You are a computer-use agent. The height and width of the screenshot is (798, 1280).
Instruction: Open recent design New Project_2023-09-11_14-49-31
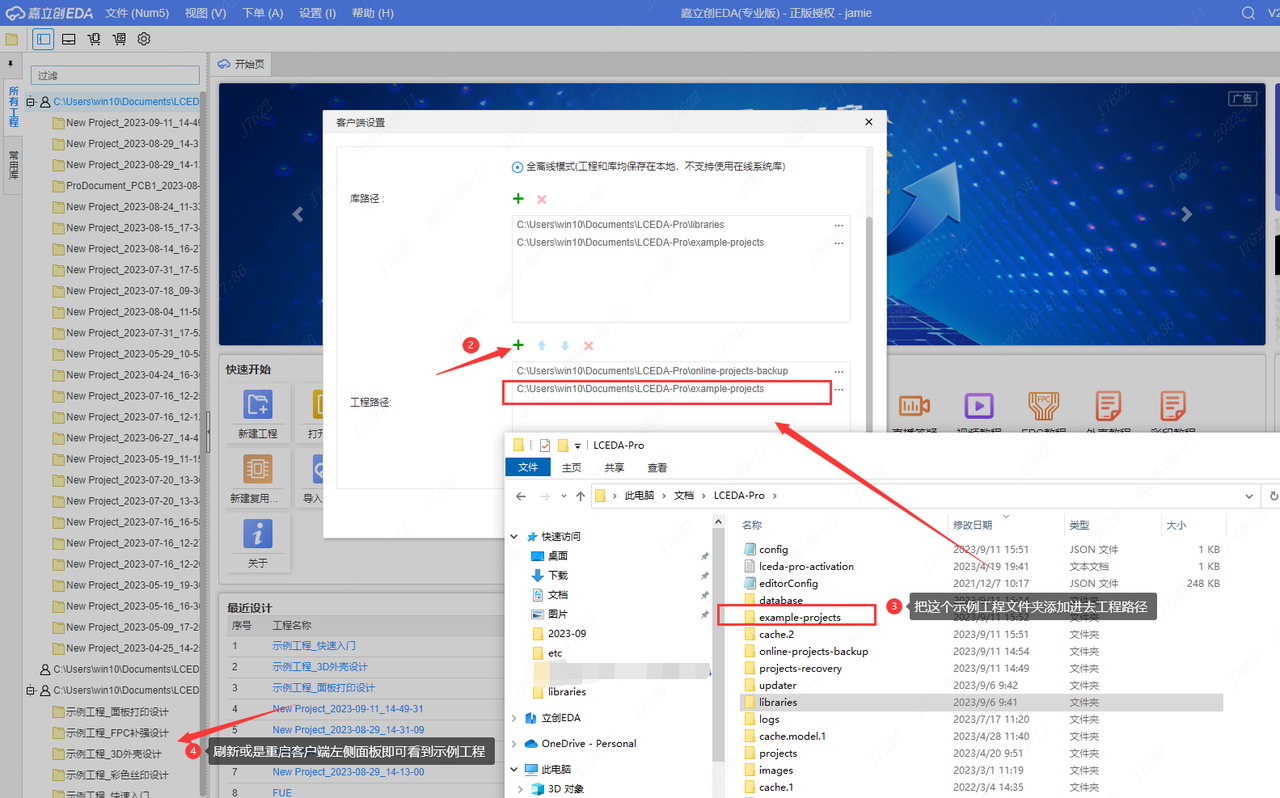(348, 709)
